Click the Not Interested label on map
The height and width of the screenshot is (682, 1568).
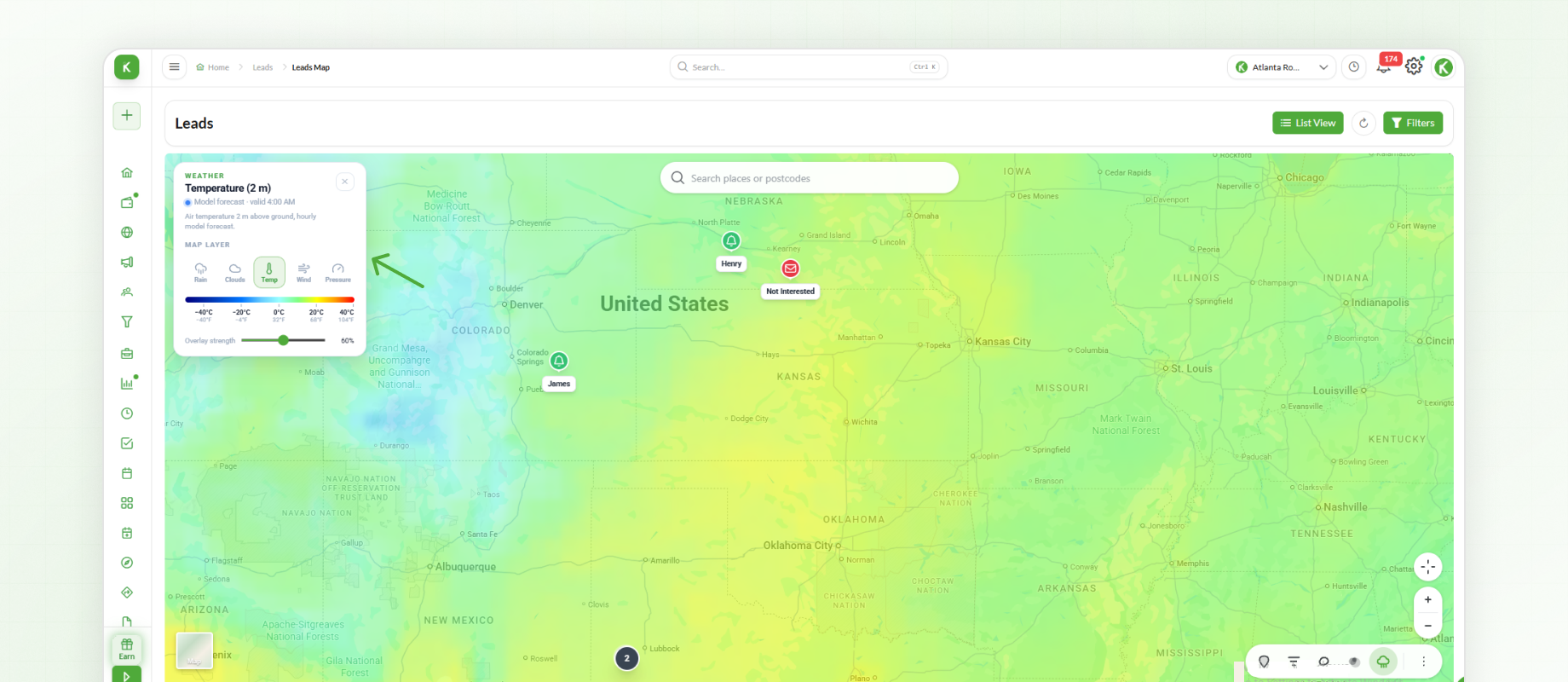point(791,292)
